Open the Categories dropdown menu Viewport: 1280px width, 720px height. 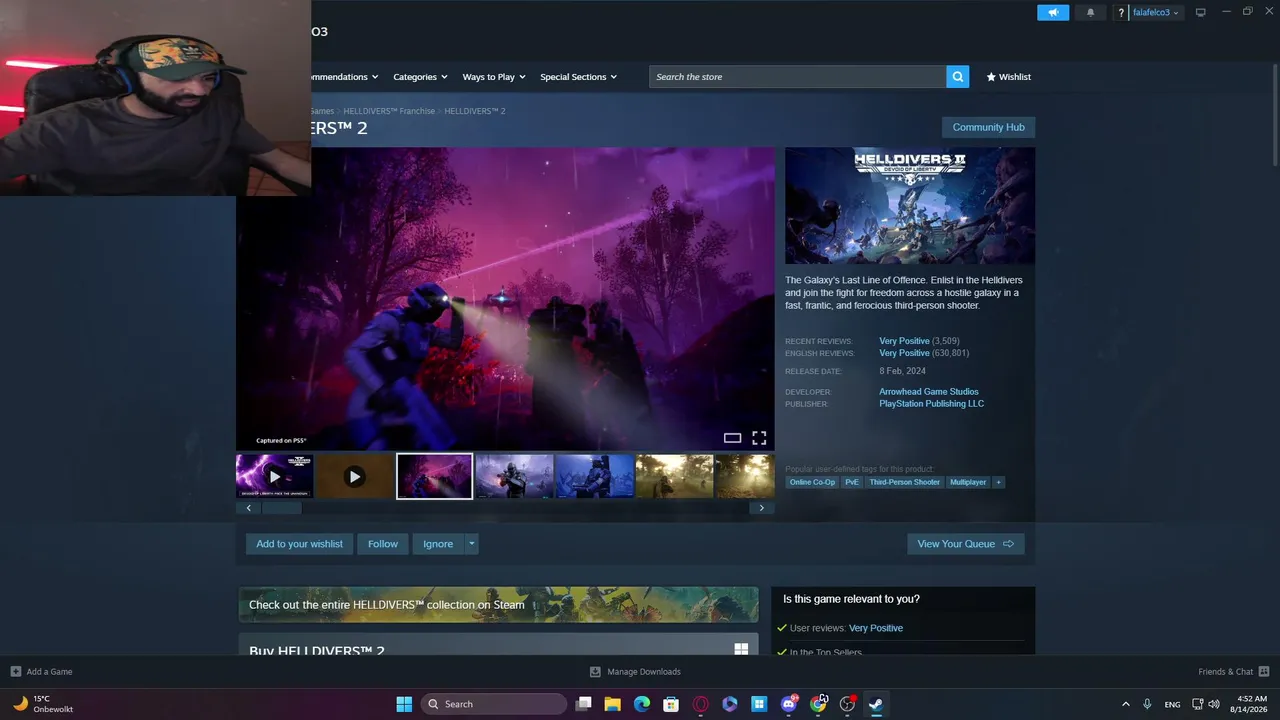pyautogui.click(x=420, y=77)
